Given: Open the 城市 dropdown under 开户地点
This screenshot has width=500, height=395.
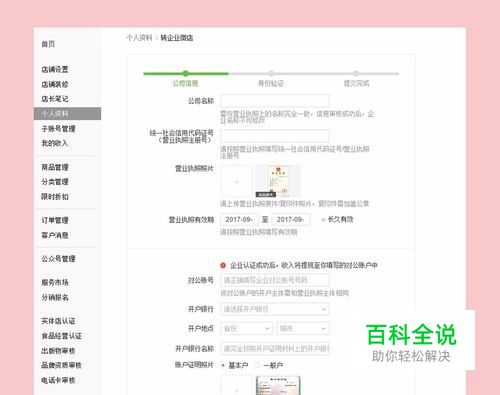Looking at the screenshot, I should click(x=303, y=328).
